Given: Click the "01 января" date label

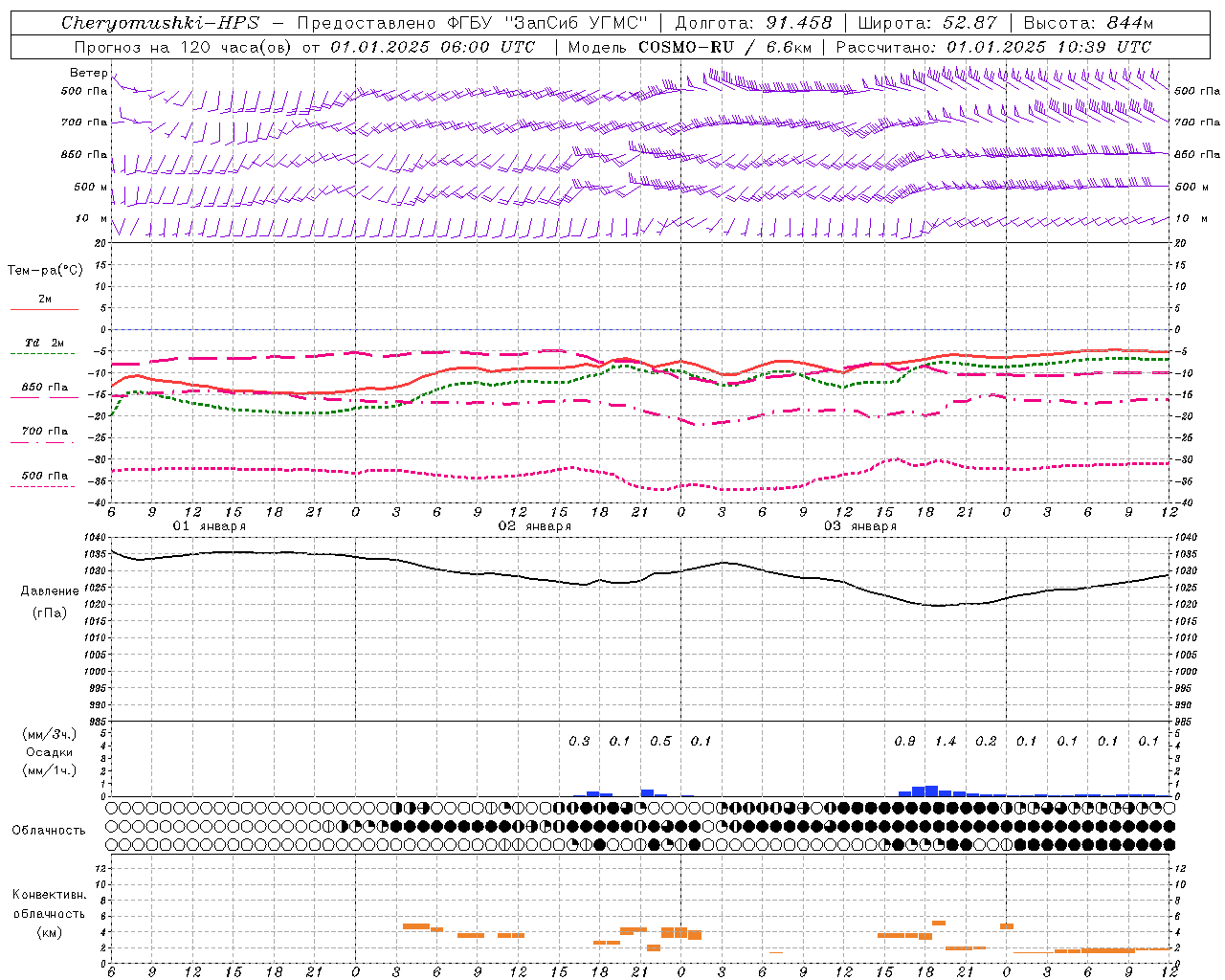Looking at the screenshot, I should tap(209, 526).
